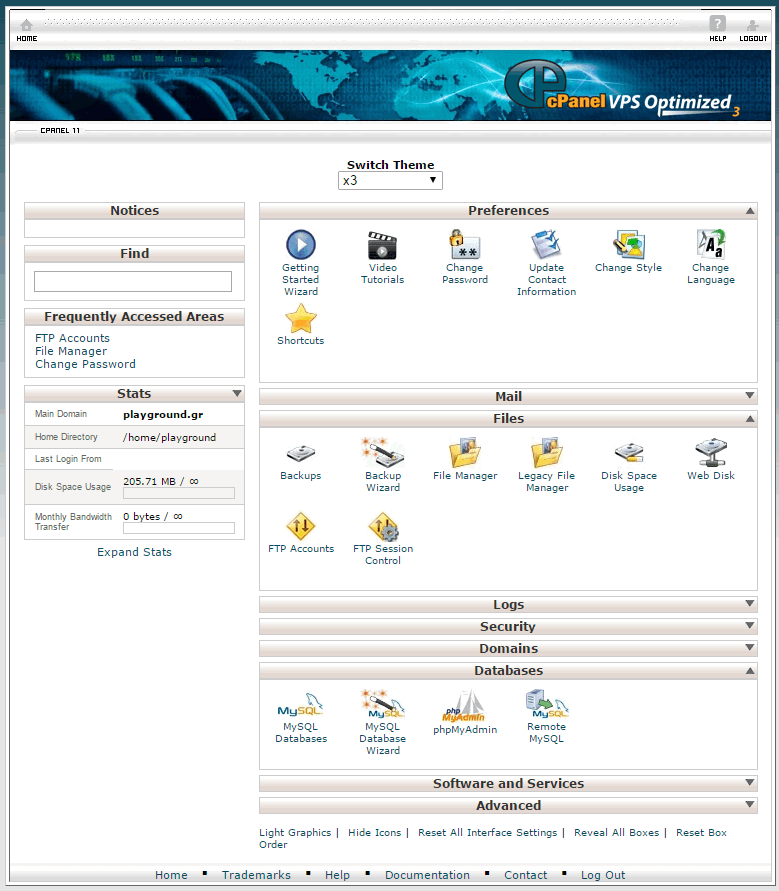Viewport: 779px width, 891px height.
Task: Collapse the Databases section
Action: pyautogui.click(x=750, y=671)
